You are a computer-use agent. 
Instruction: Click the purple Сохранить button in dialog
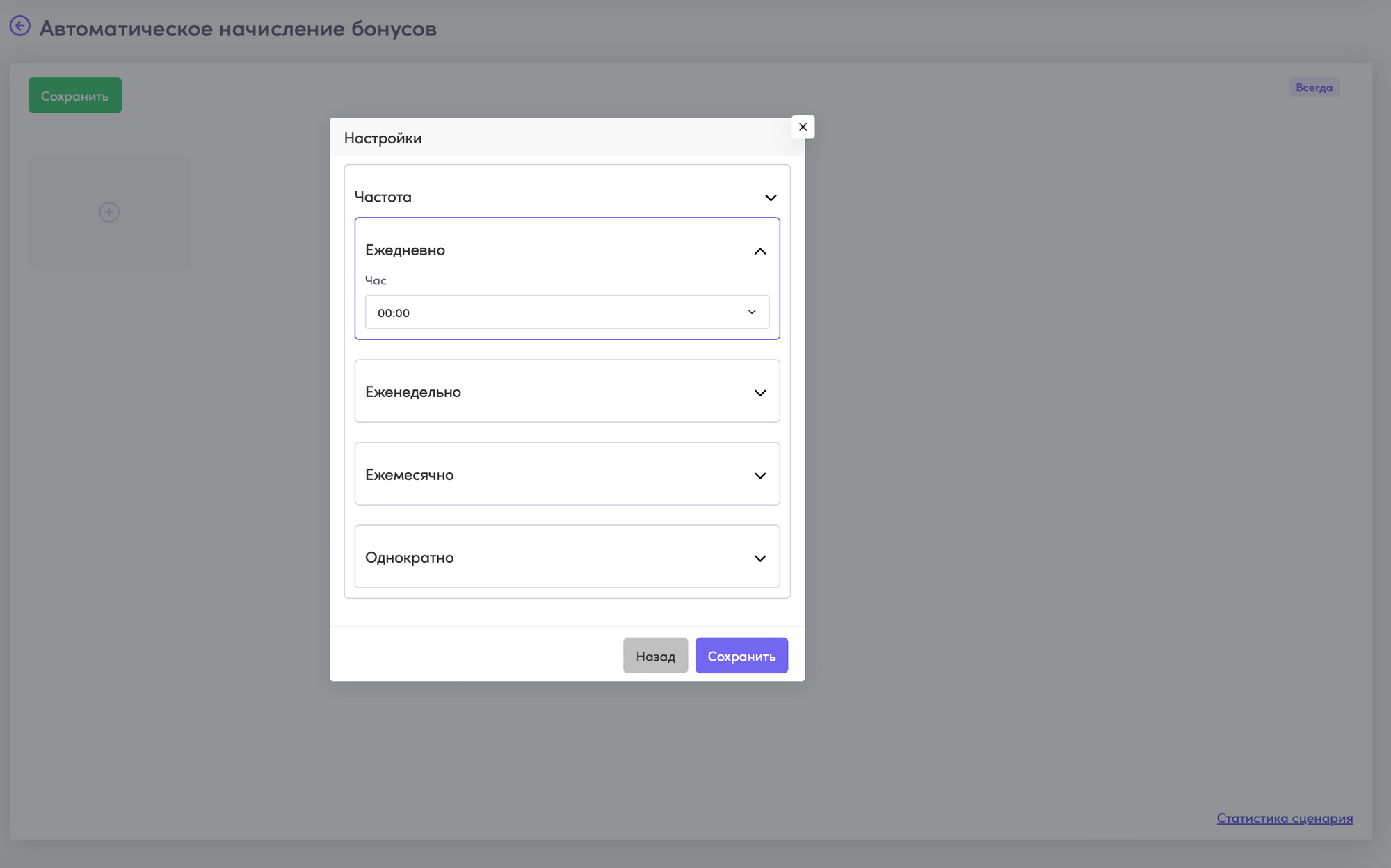point(741,655)
